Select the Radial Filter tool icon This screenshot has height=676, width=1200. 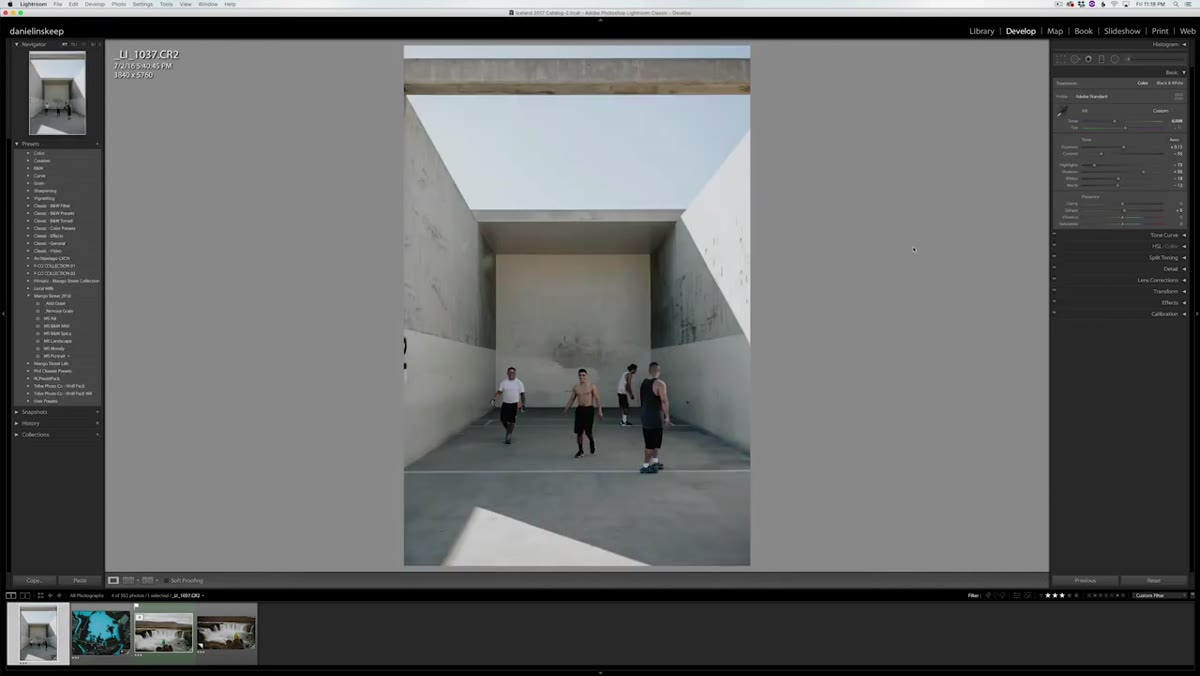click(1115, 59)
